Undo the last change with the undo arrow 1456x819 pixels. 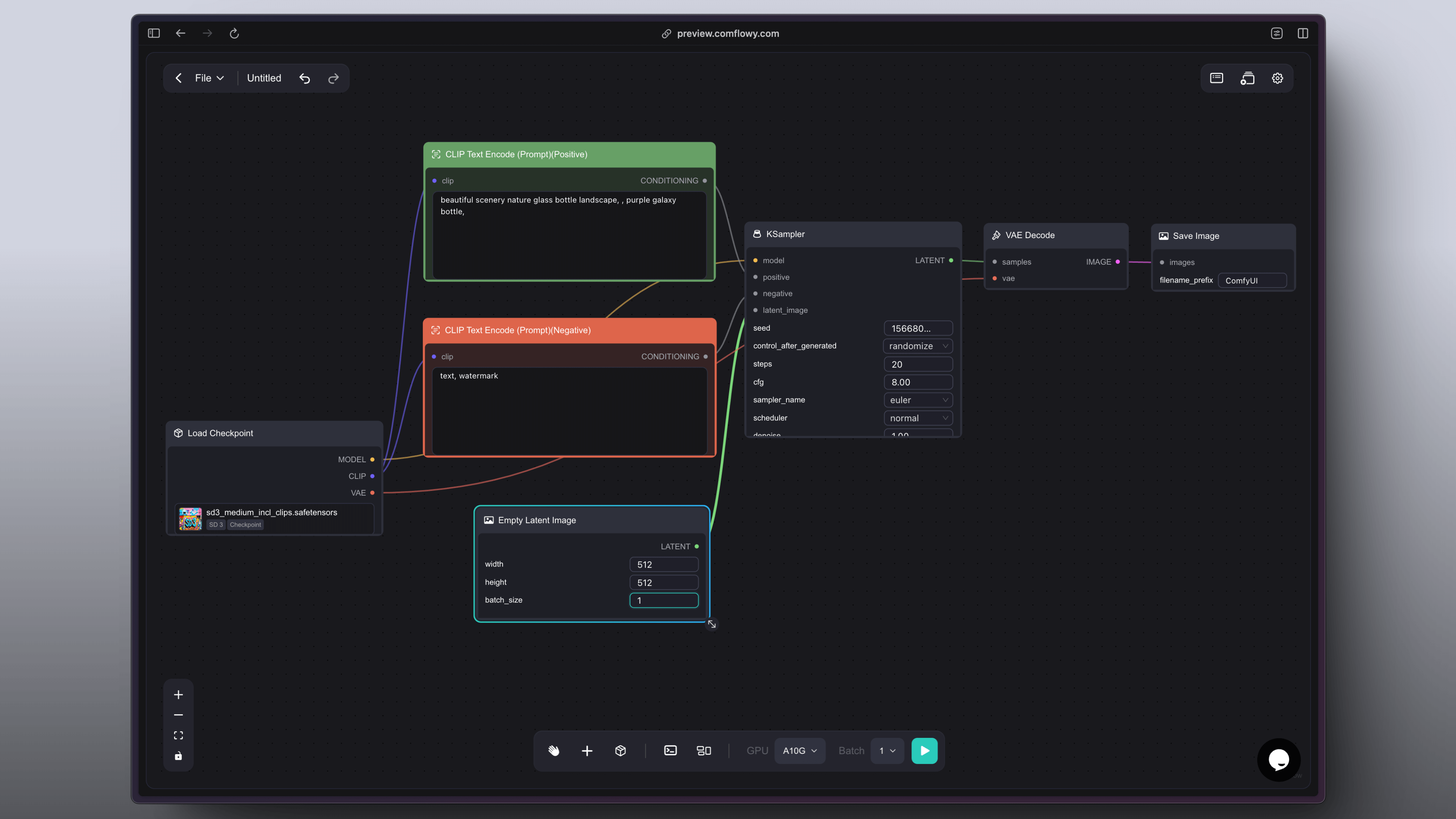pos(304,78)
